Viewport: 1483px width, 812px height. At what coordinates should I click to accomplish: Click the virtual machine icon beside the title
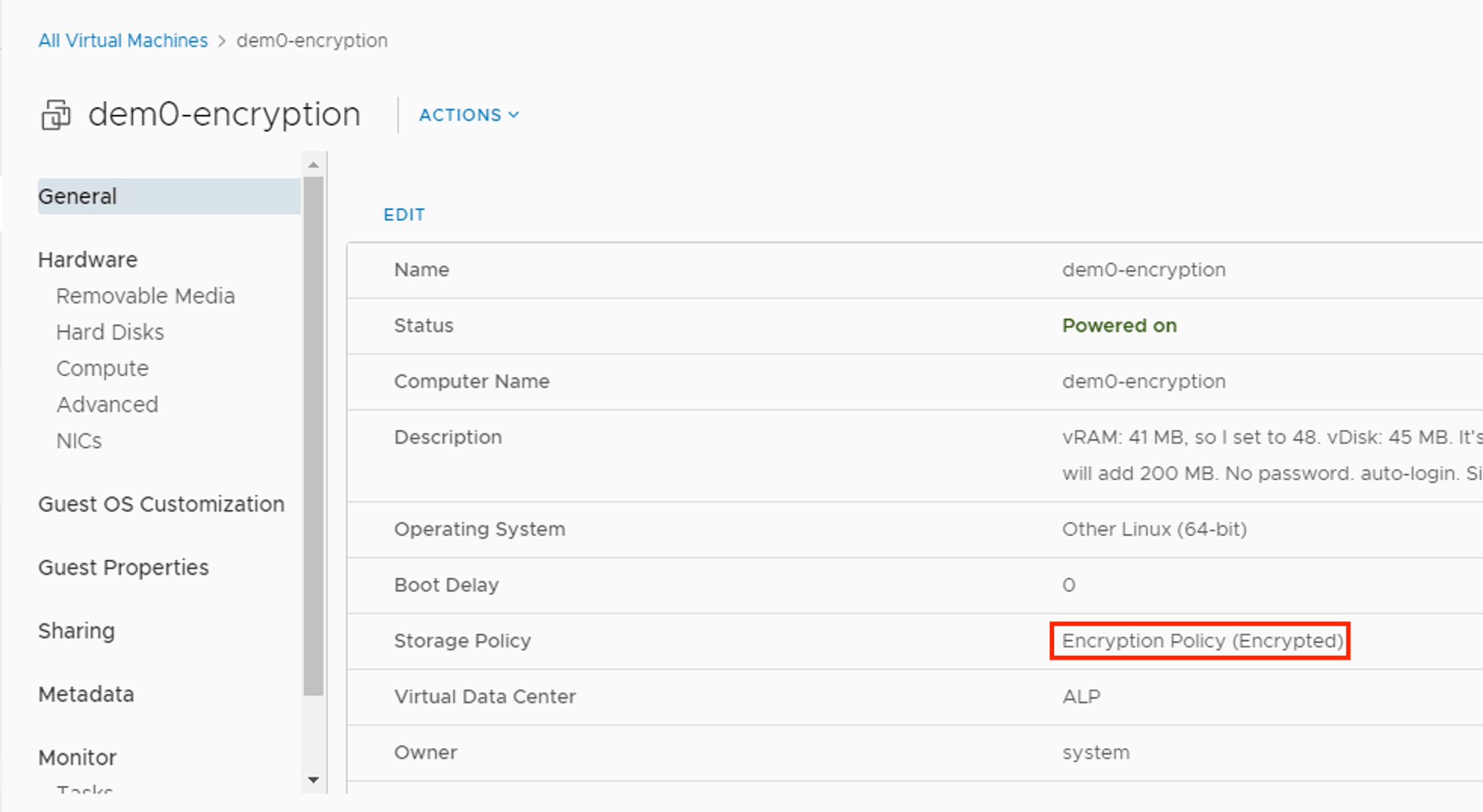[x=56, y=115]
